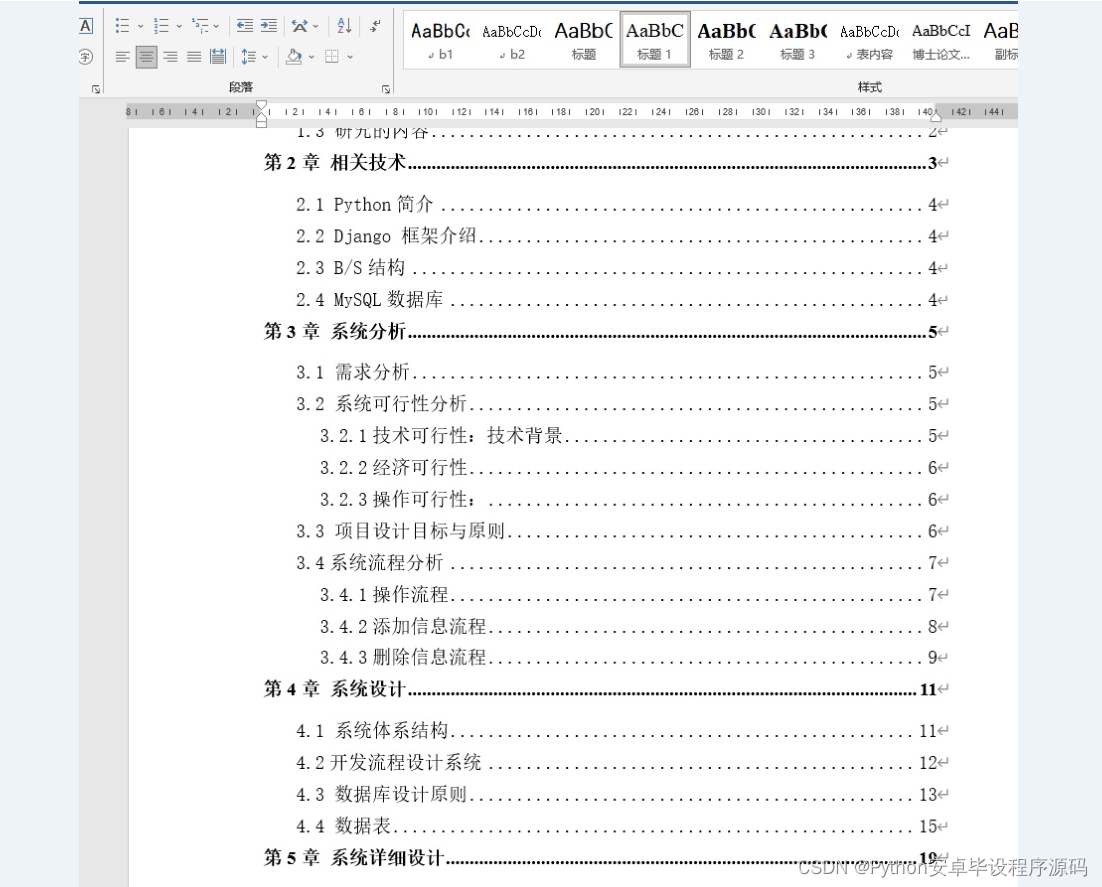The width and height of the screenshot is (1102, 887).
Task: Increase paragraph indent
Action: pos(270,26)
